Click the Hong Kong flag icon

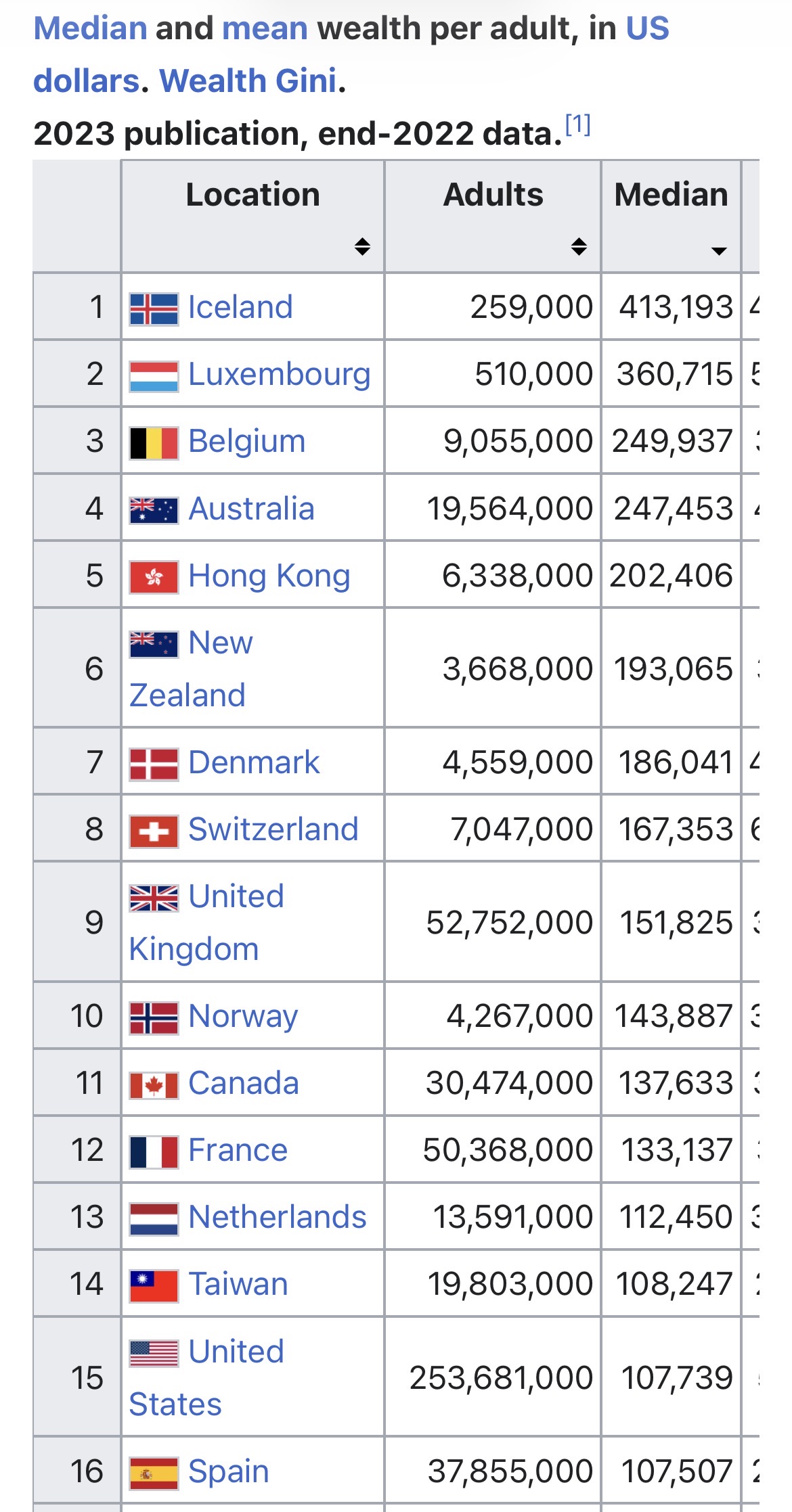click(x=154, y=577)
